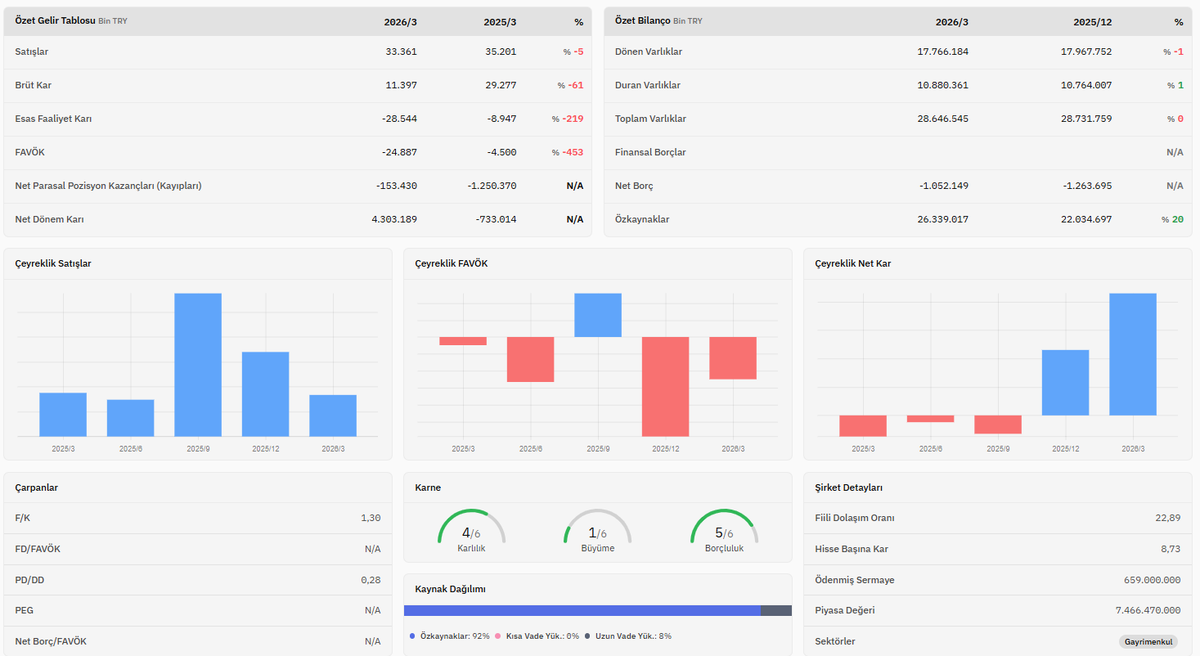This screenshot has width=1200, height=656.
Task: Click the 2025/12 bar in Çeyreklik Satışlar
Action: click(x=265, y=394)
